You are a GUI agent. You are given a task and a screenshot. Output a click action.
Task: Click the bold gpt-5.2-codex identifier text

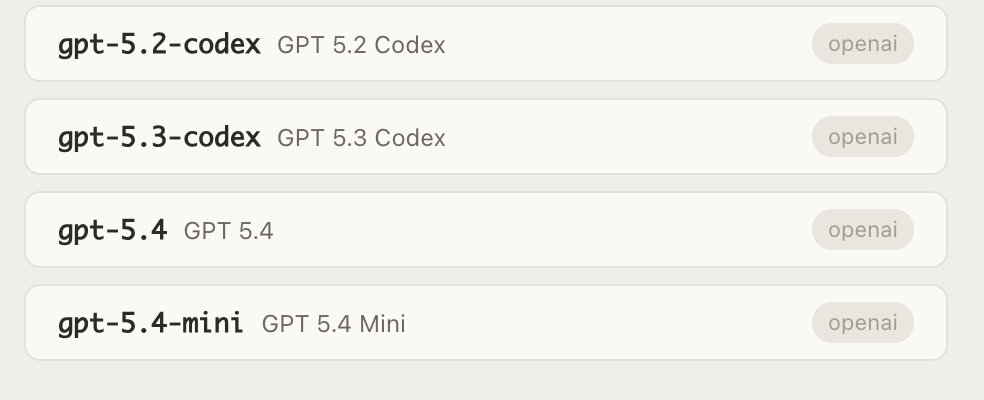click(159, 45)
